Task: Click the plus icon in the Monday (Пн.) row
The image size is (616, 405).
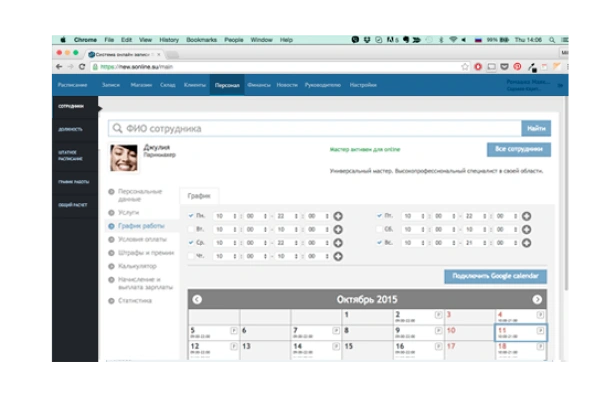Action: click(x=337, y=216)
